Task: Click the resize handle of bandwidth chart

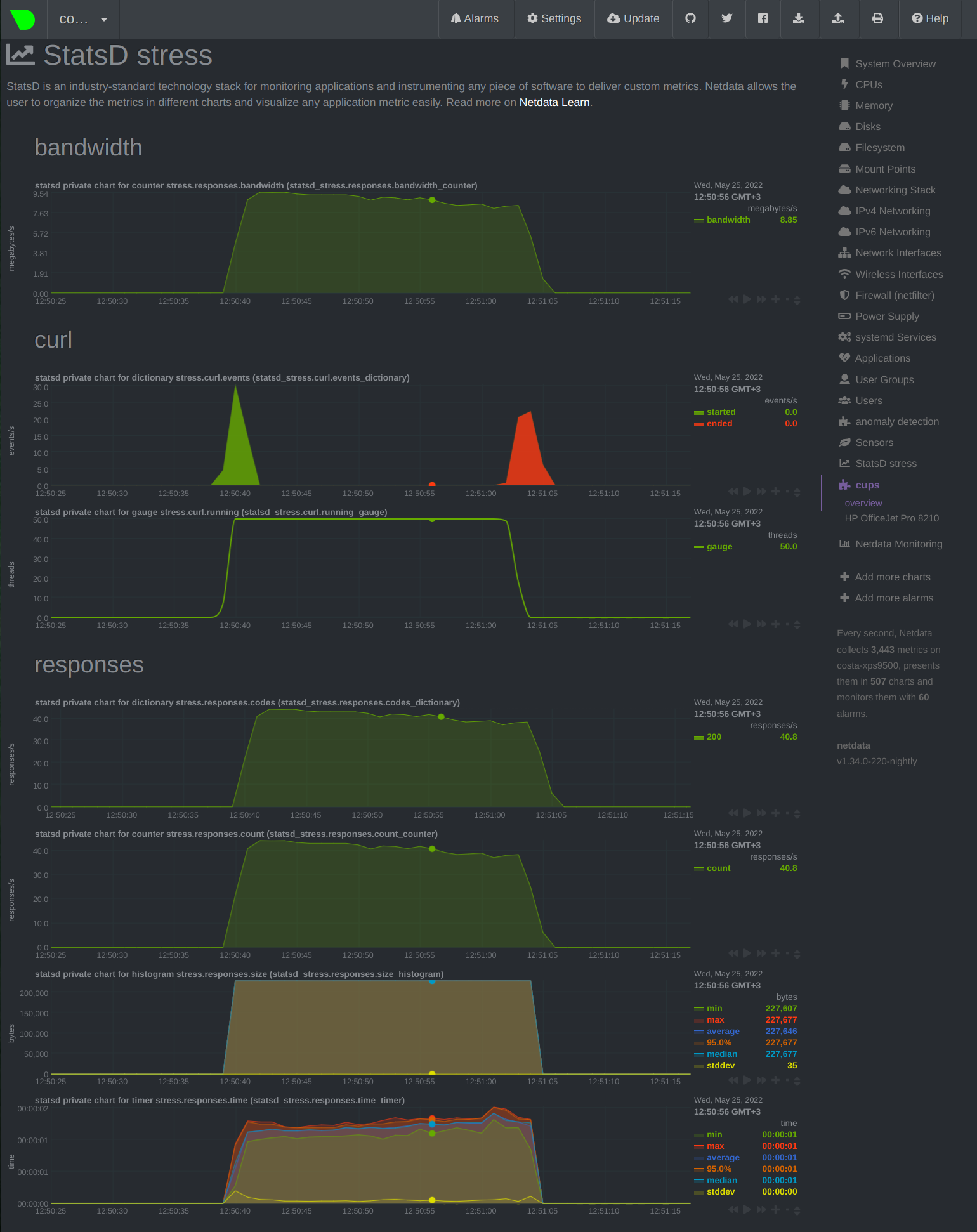Action: coord(797,300)
